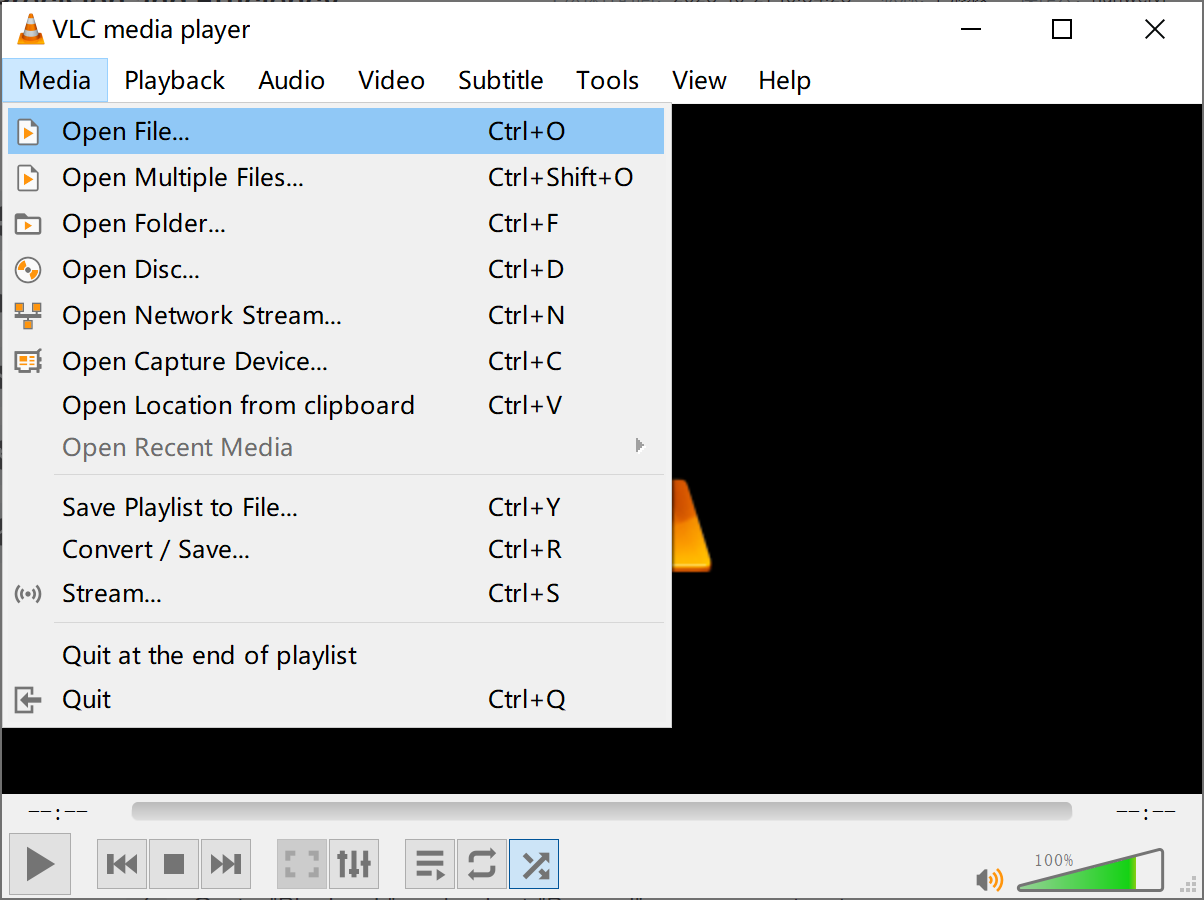This screenshot has width=1204, height=900.
Task: Open the View menu
Action: tap(698, 80)
